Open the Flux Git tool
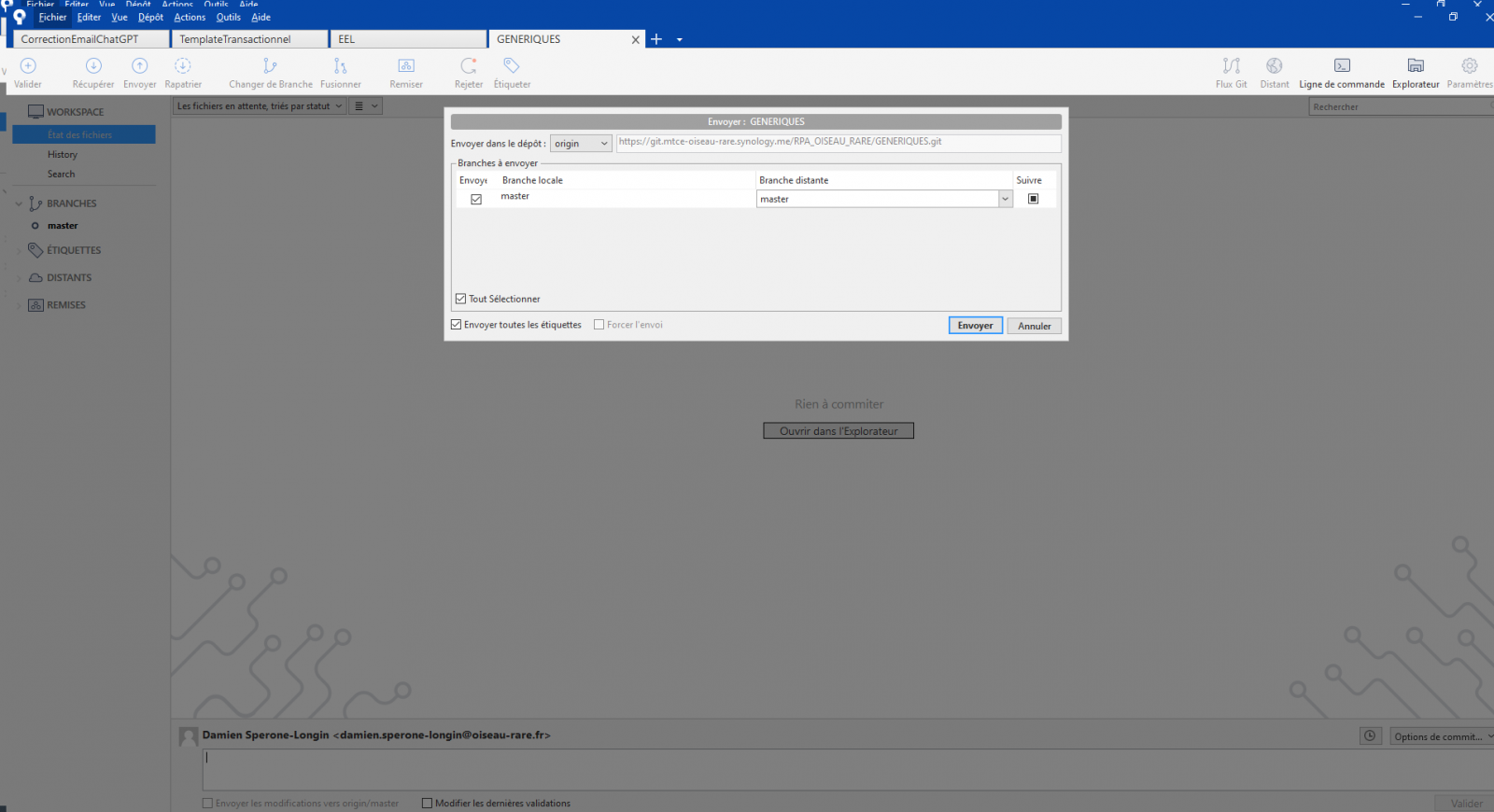This screenshot has width=1494, height=812. click(1231, 66)
